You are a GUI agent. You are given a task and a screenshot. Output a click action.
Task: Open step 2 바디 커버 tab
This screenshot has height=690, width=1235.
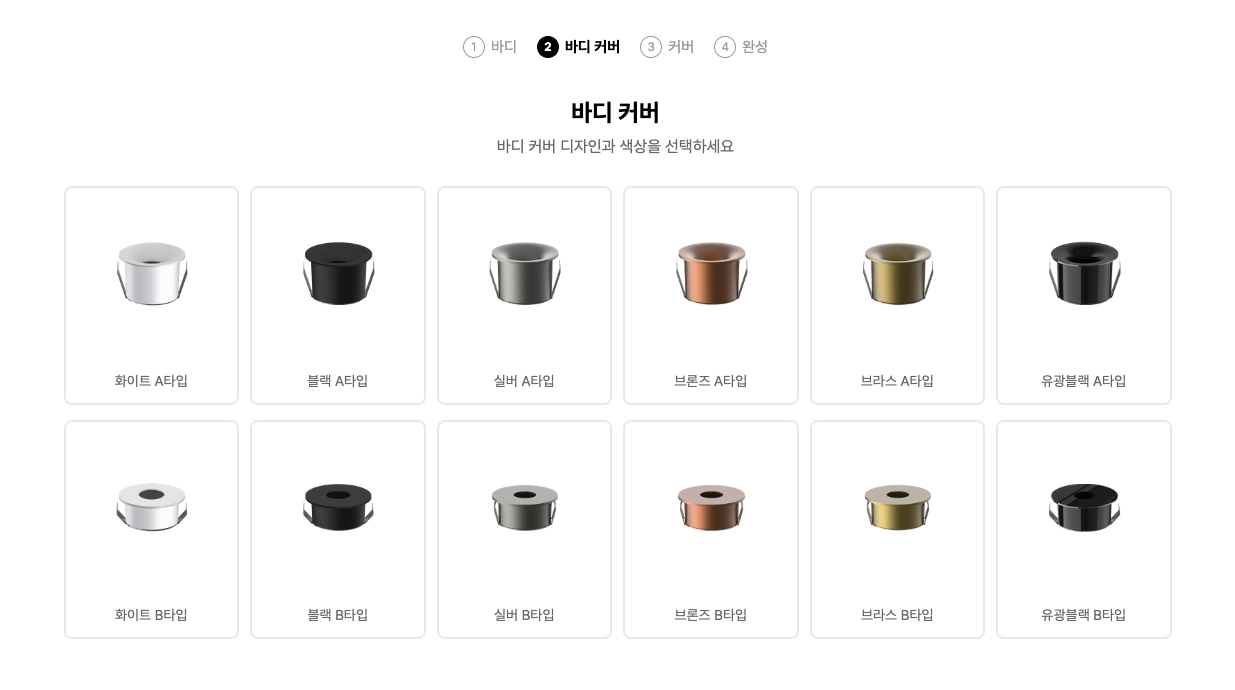tap(579, 47)
